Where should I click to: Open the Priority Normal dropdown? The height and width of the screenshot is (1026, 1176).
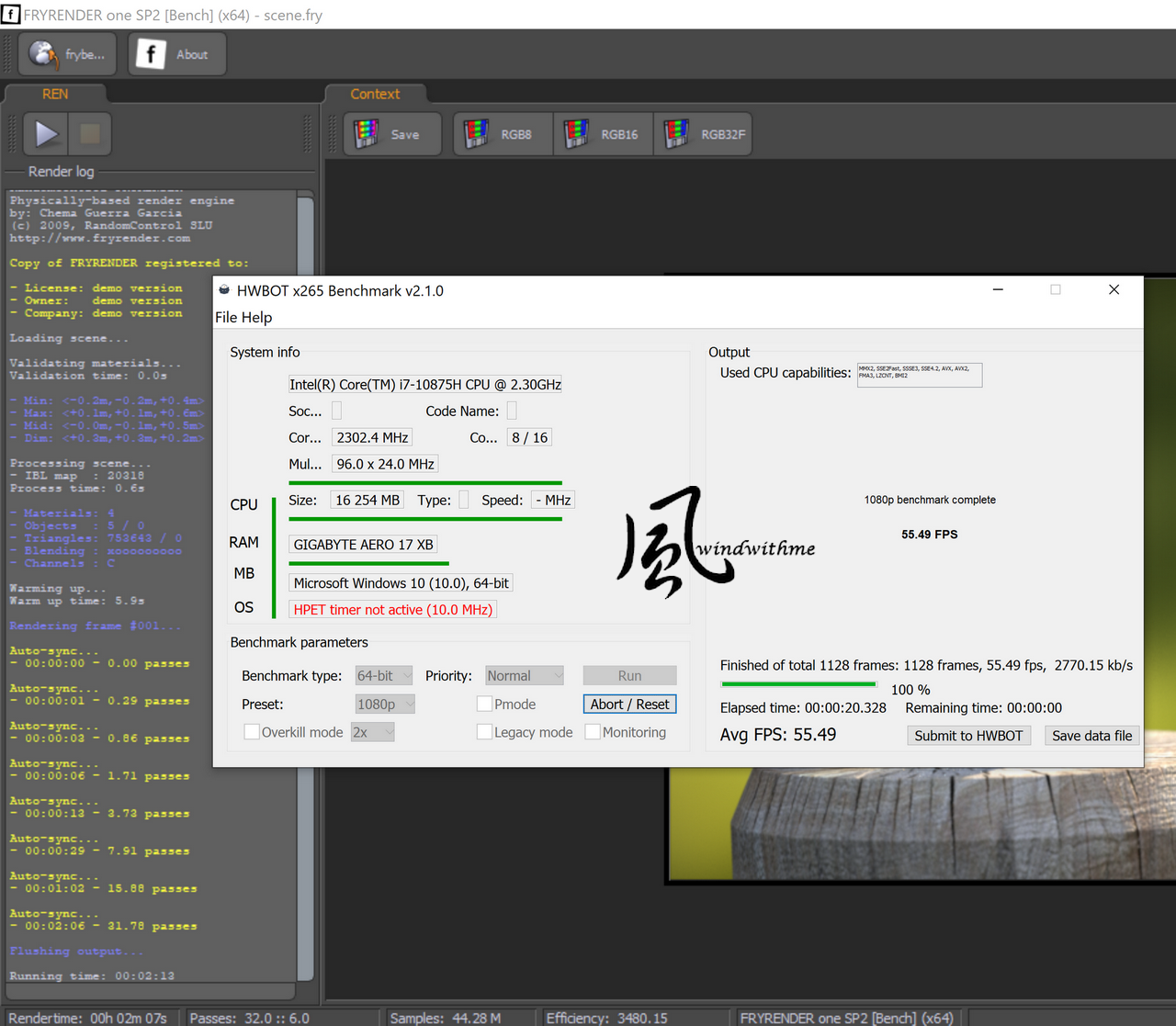click(525, 676)
